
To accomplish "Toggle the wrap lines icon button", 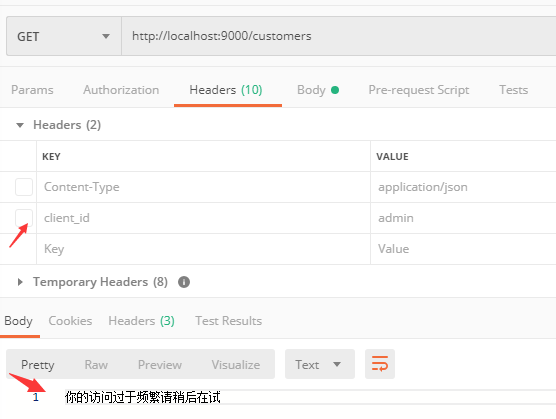I will coord(380,364).
